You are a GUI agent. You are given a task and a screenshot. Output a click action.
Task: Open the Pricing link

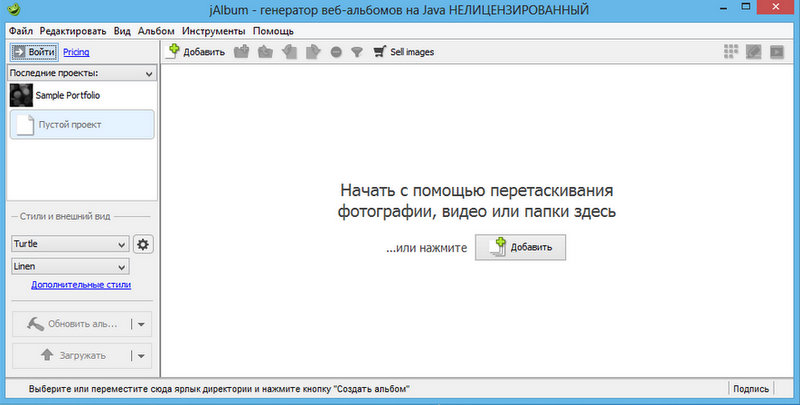tap(76, 52)
